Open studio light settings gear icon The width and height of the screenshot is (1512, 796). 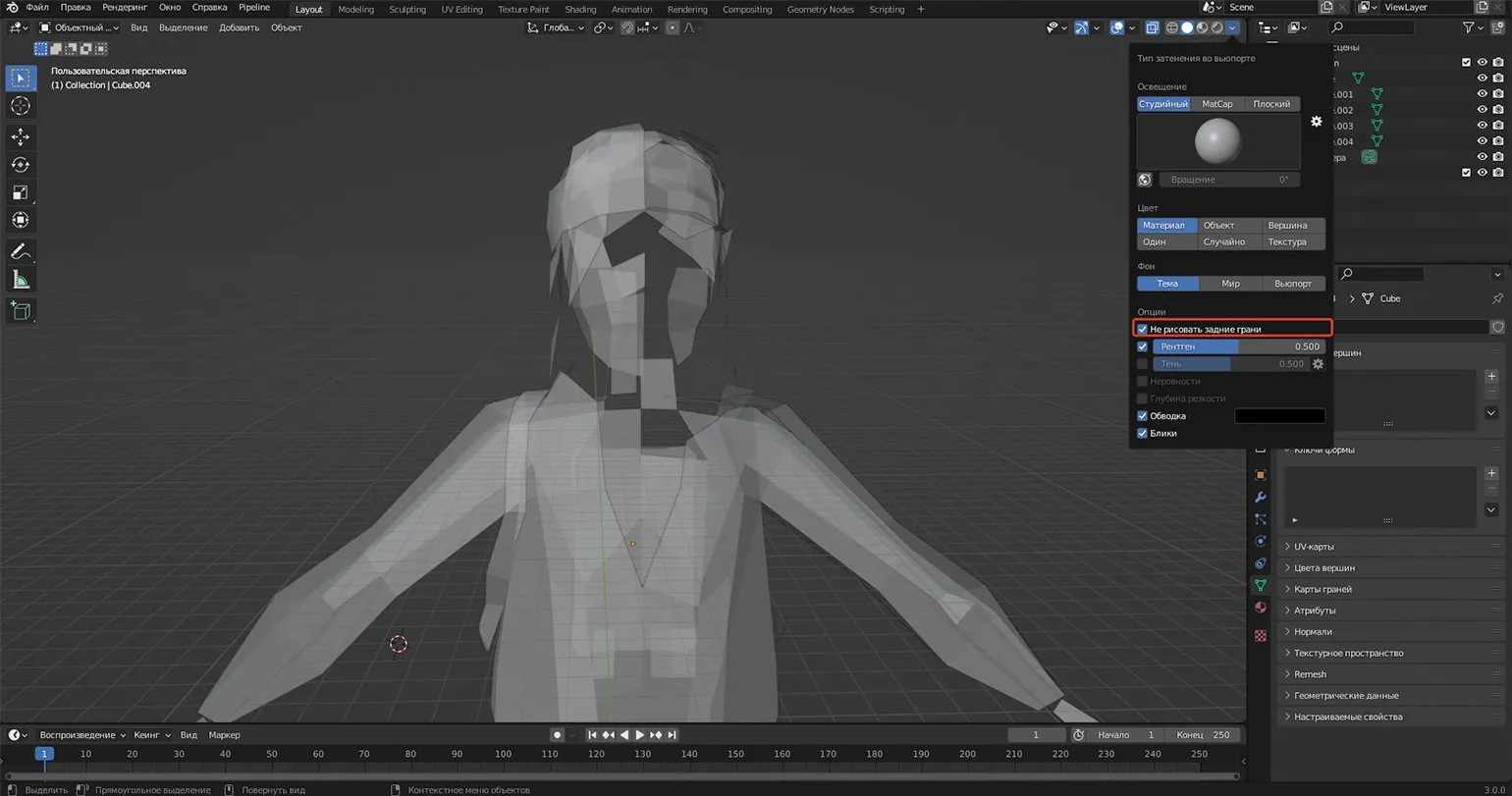(x=1316, y=122)
